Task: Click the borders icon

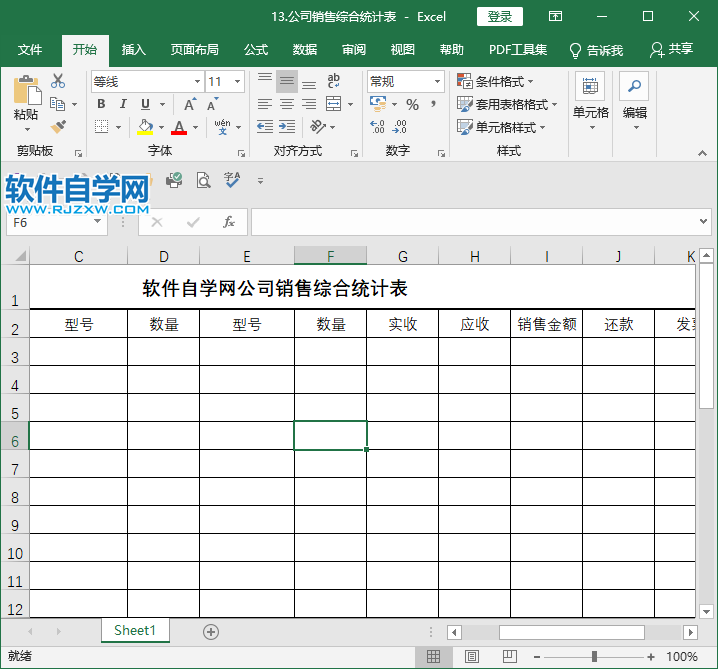Action: tap(102, 127)
